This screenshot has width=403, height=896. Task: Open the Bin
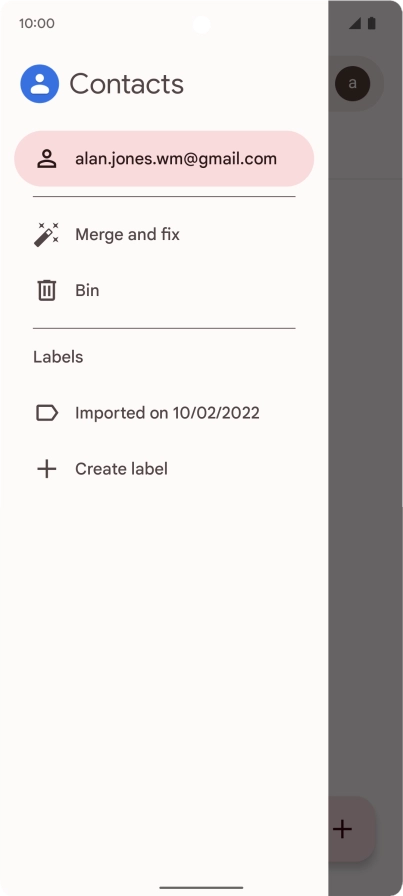164,290
